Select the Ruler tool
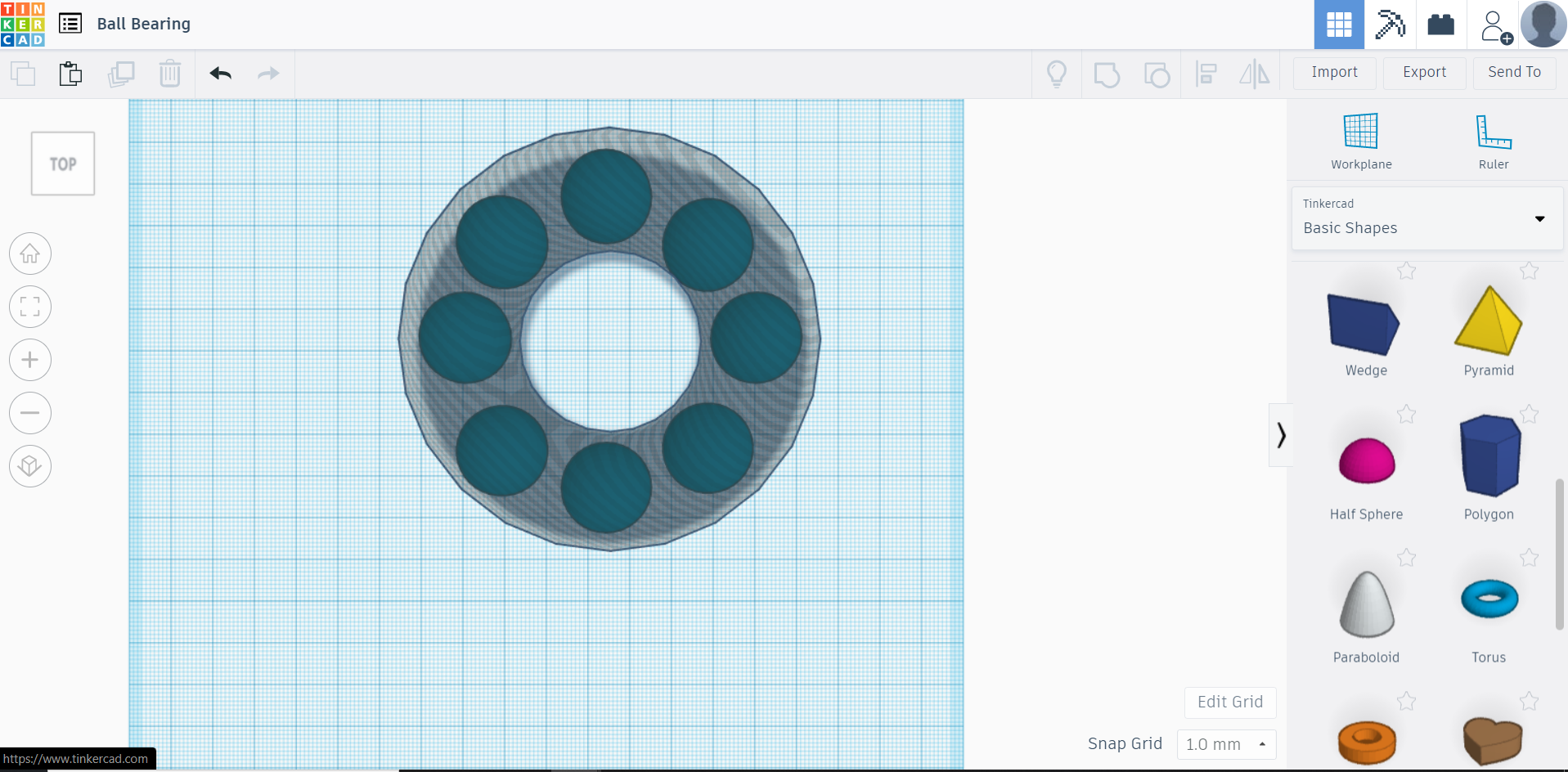The image size is (1568, 772). [x=1494, y=141]
